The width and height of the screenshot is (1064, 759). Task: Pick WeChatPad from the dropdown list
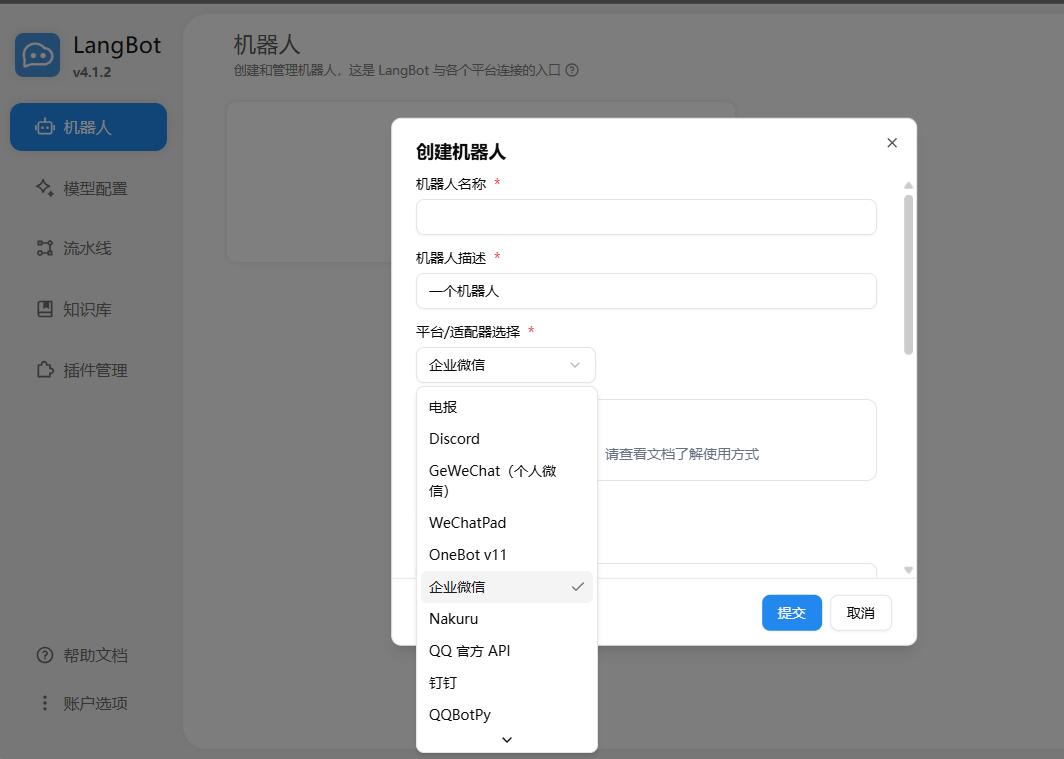pyautogui.click(x=506, y=523)
